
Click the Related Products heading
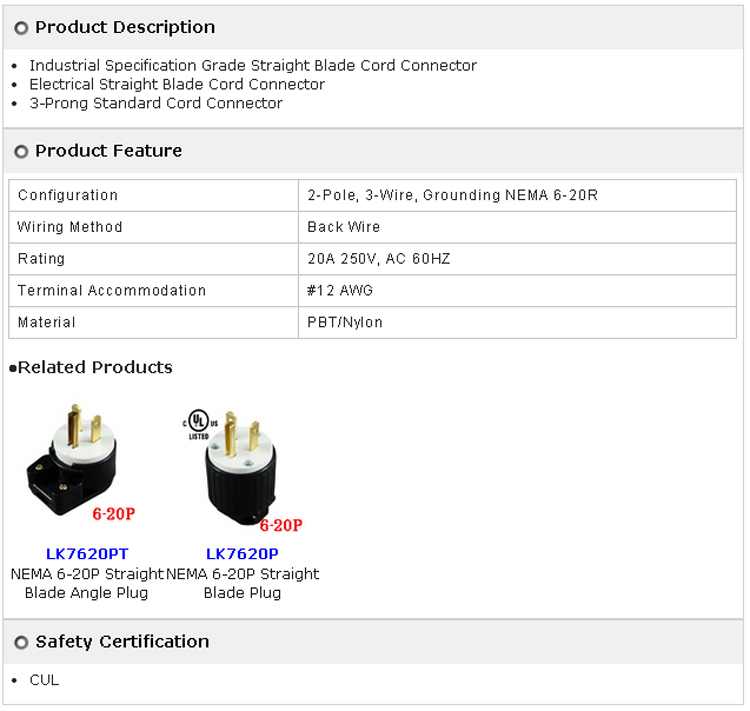[94, 367]
